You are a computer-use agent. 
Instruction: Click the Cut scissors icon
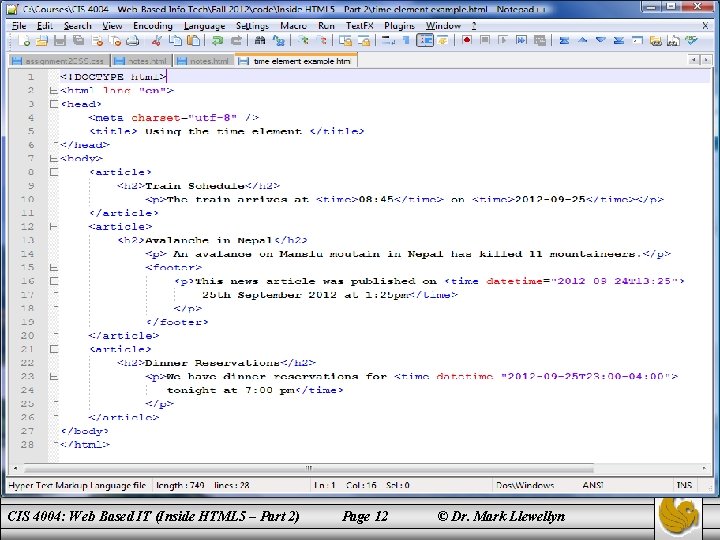pyautogui.click(x=157, y=41)
